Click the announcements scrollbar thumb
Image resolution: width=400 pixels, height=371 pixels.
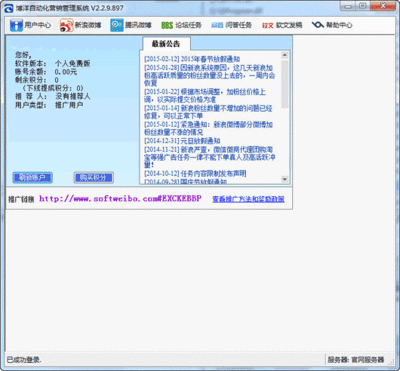(x=284, y=84)
